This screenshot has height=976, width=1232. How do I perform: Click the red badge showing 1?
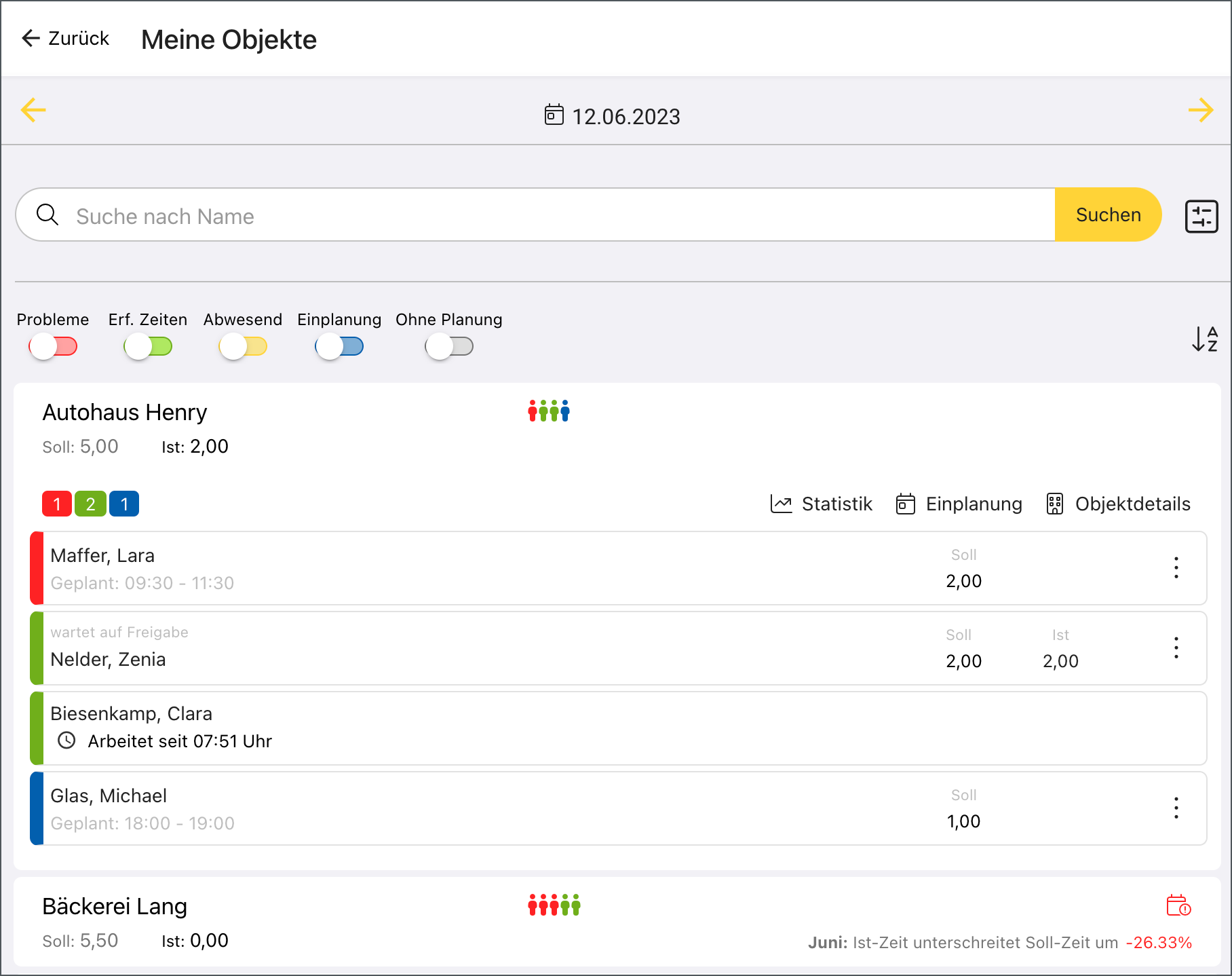coord(57,504)
